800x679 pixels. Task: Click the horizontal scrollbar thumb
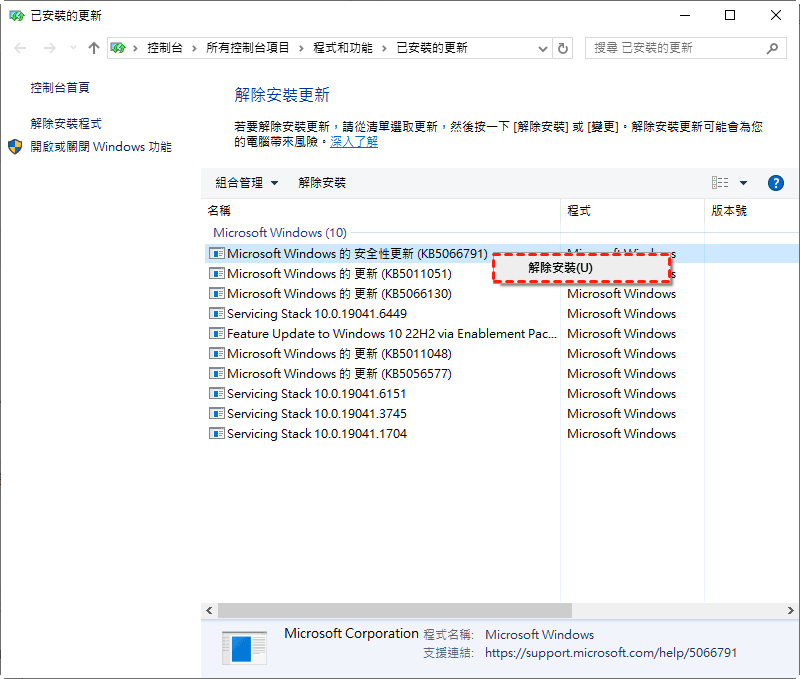394,610
